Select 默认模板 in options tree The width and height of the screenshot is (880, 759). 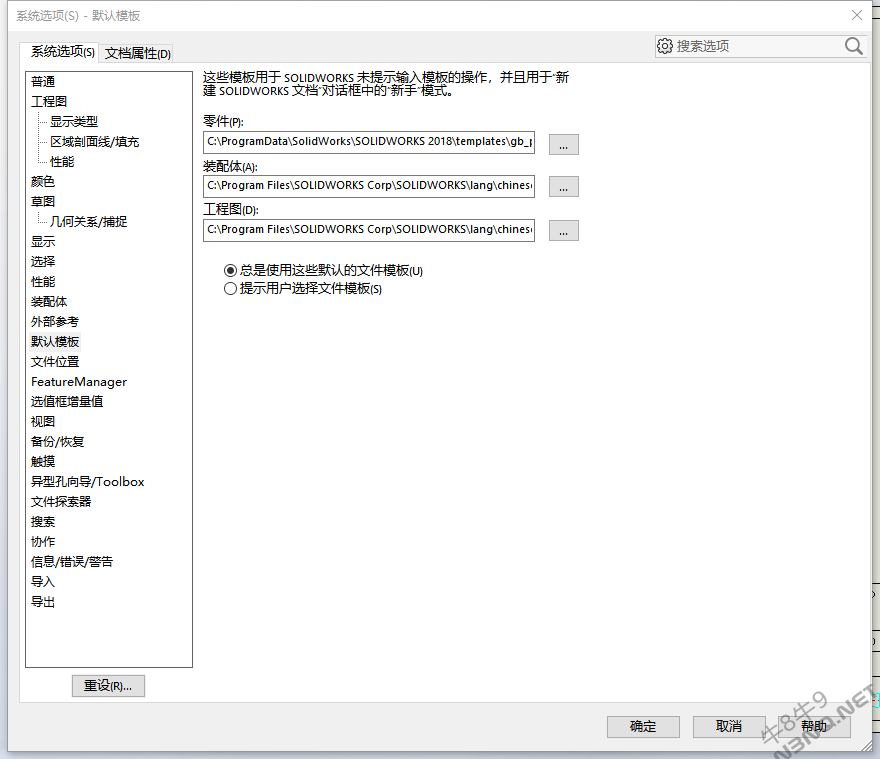(54, 342)
